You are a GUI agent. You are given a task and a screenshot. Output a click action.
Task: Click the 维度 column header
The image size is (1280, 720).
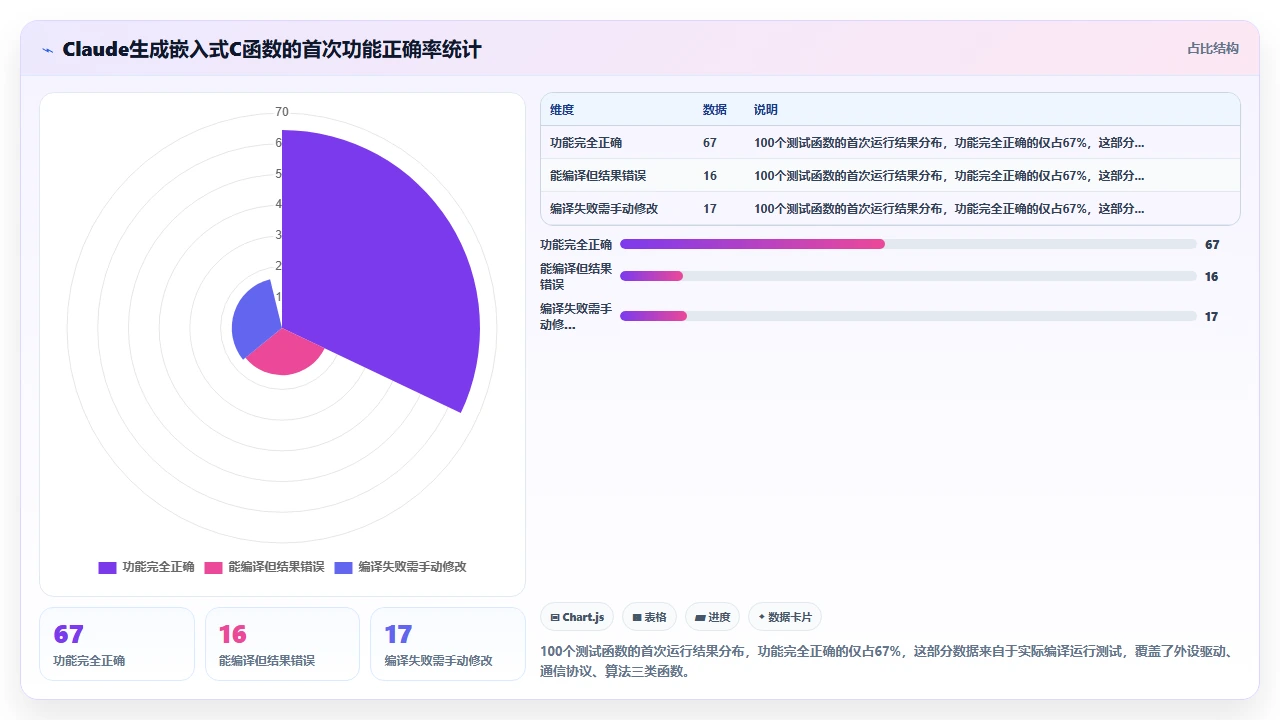click(x=562, y=110)
